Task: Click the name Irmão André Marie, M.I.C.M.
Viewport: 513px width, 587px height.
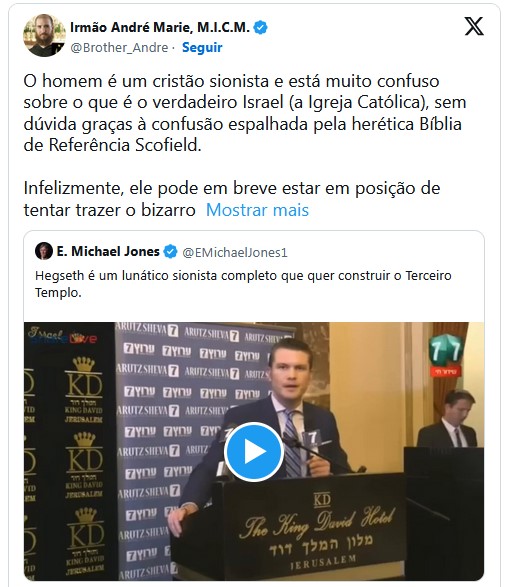Action: click(x=160, y=27)
